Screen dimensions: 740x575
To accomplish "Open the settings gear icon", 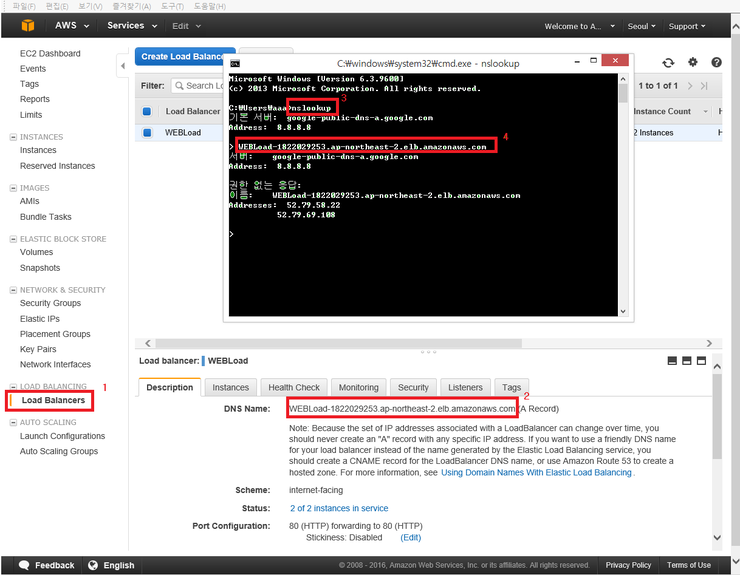I will tap(692, 62).
